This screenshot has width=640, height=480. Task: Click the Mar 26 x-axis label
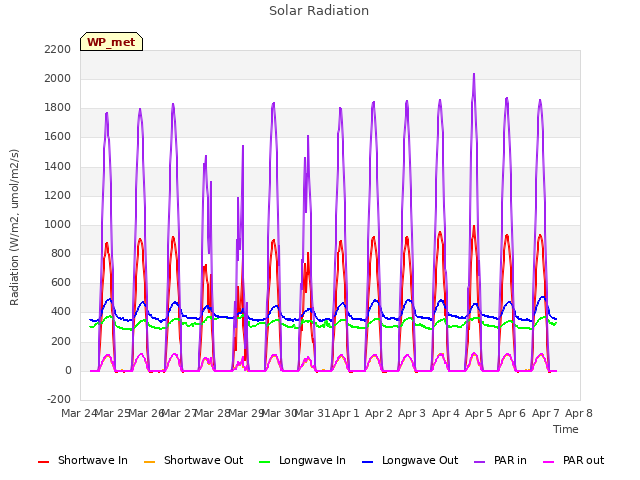pos(146,413)
